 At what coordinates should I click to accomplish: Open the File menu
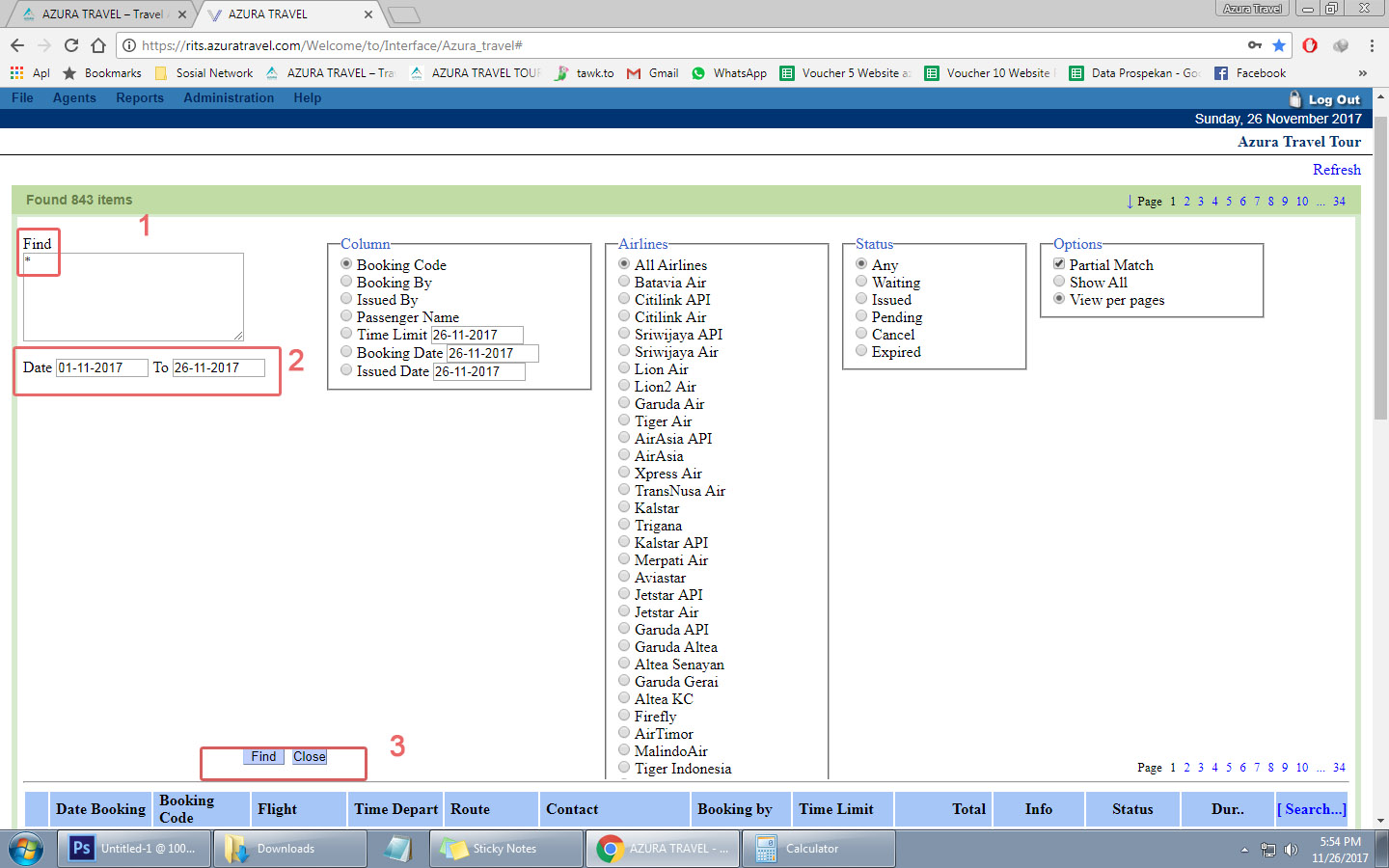tap(22, 97)
